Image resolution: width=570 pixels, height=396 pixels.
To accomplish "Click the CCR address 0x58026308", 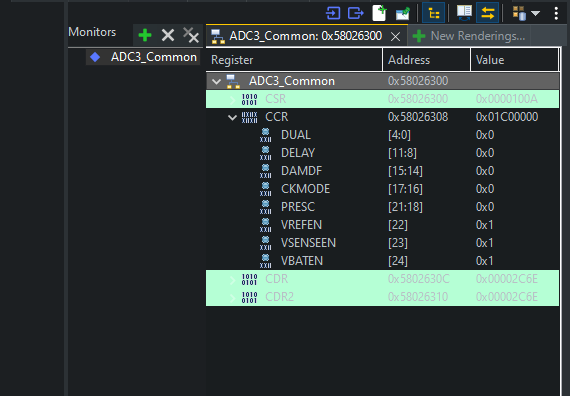I will [x=418, y=117].
